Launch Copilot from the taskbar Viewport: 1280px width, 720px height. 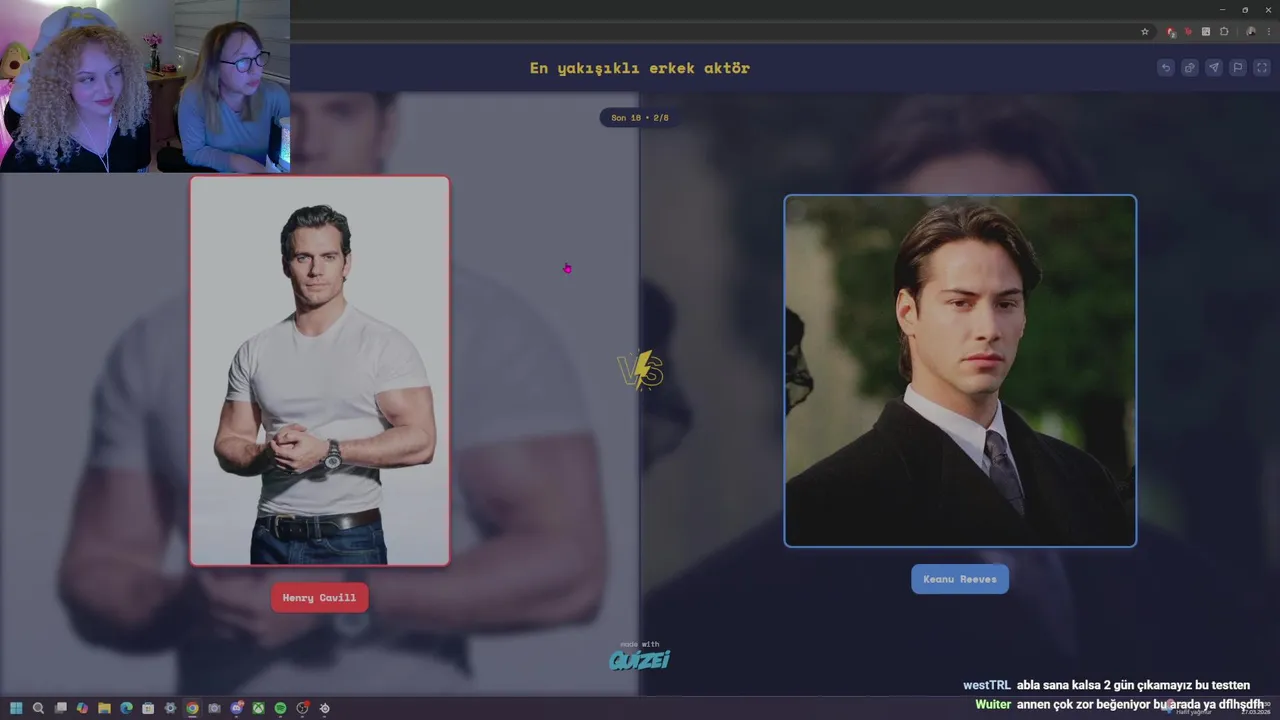pyautogui.click(x=82, y=708)
